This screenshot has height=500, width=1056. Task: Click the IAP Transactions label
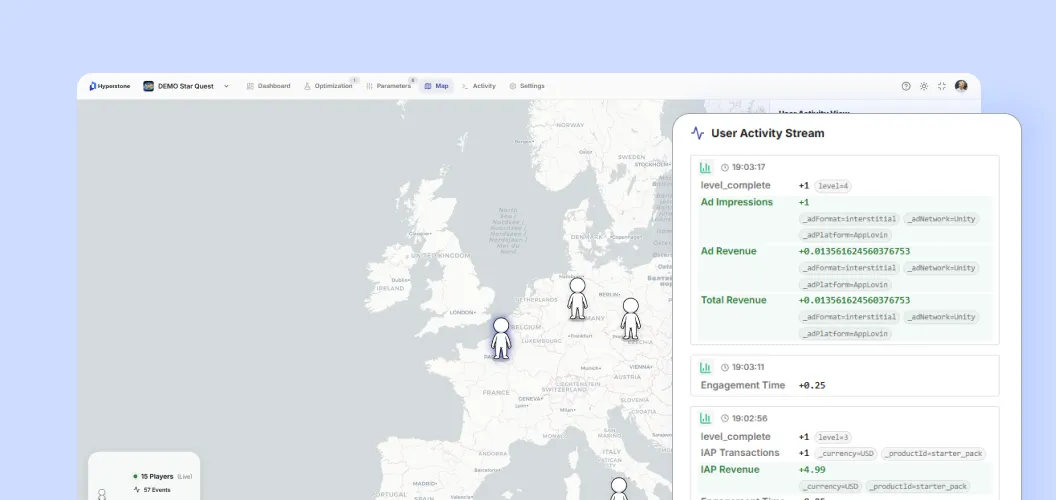739,453
